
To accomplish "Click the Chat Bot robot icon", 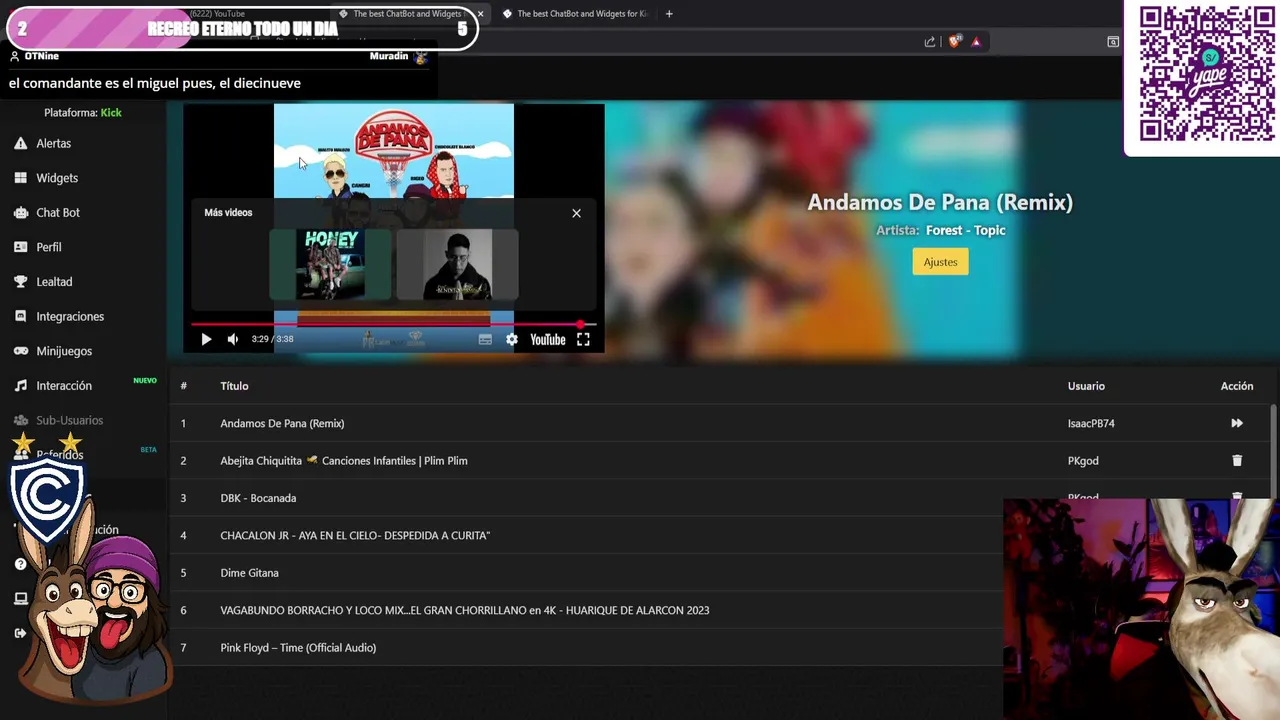I will coord(20,212).
